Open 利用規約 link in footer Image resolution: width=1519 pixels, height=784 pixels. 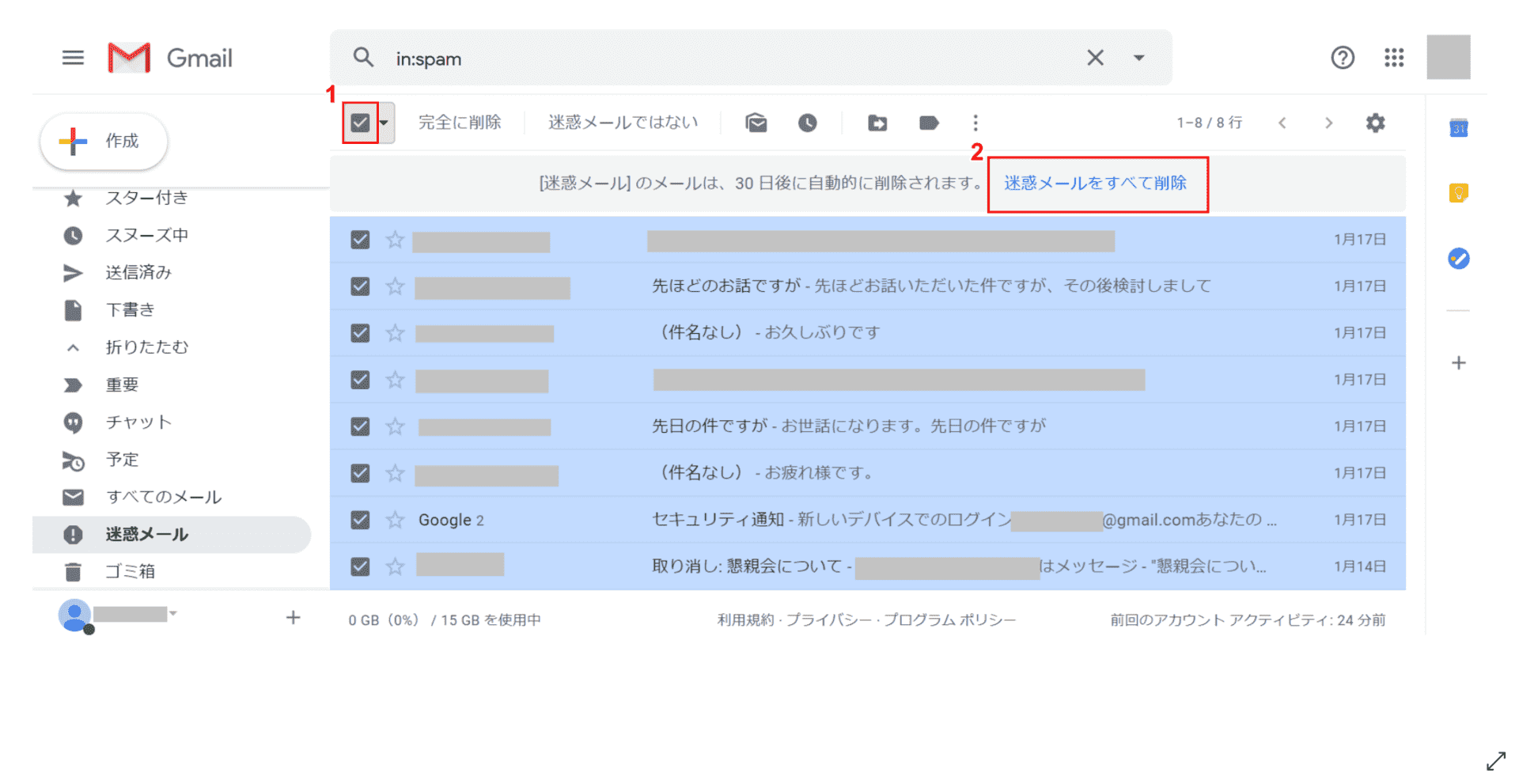tap(745, 620)
